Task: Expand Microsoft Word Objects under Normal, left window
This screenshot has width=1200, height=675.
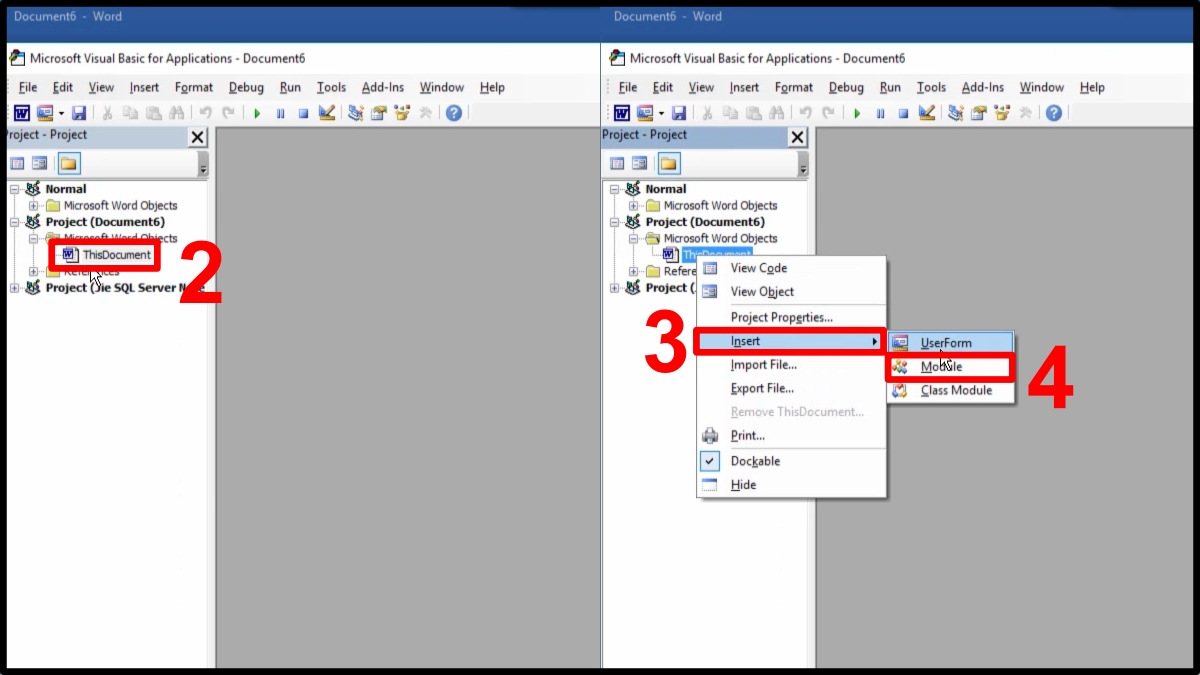Action: coord(33,205)
